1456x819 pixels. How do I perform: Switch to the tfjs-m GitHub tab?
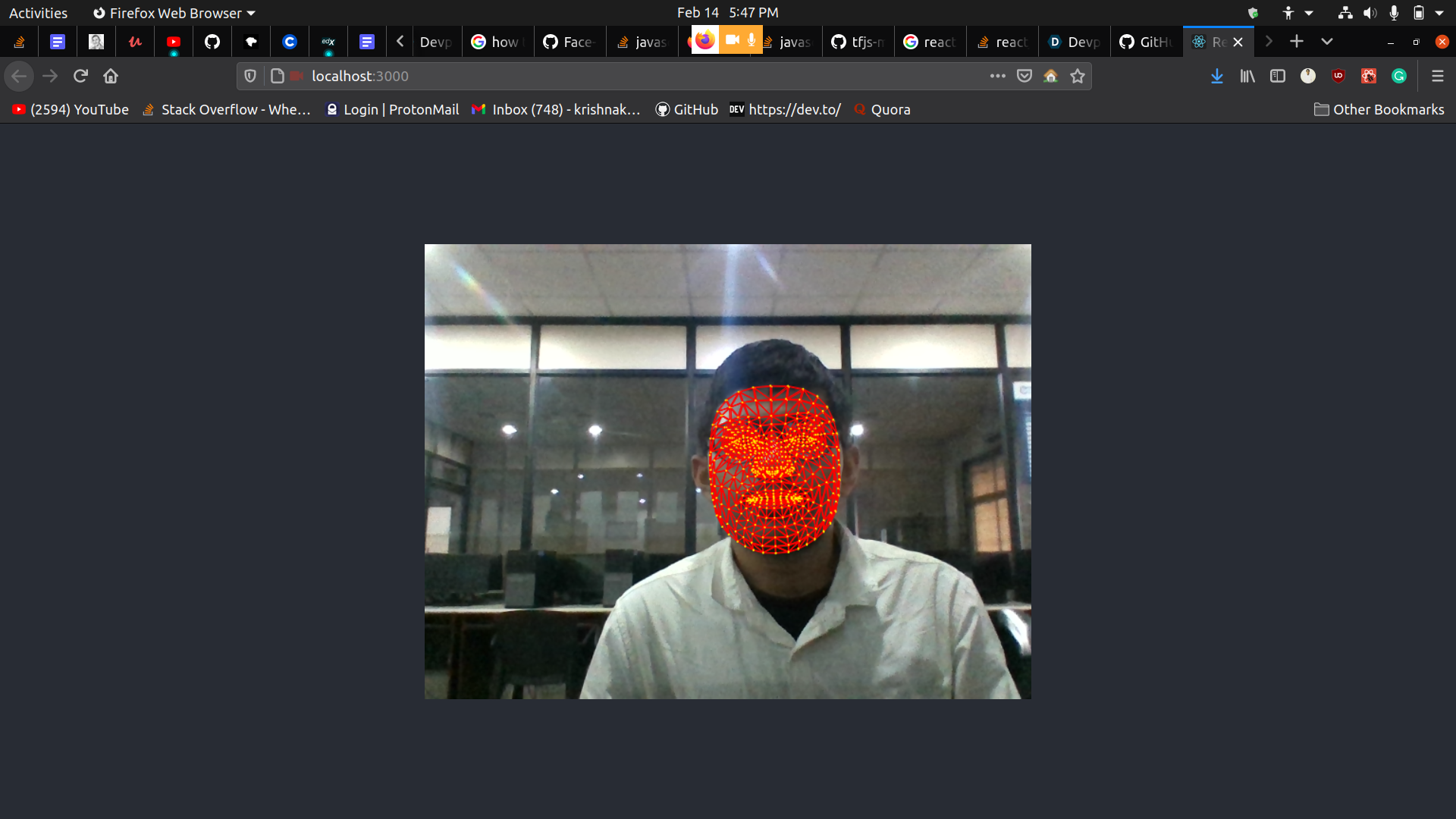tap(858, 42)
